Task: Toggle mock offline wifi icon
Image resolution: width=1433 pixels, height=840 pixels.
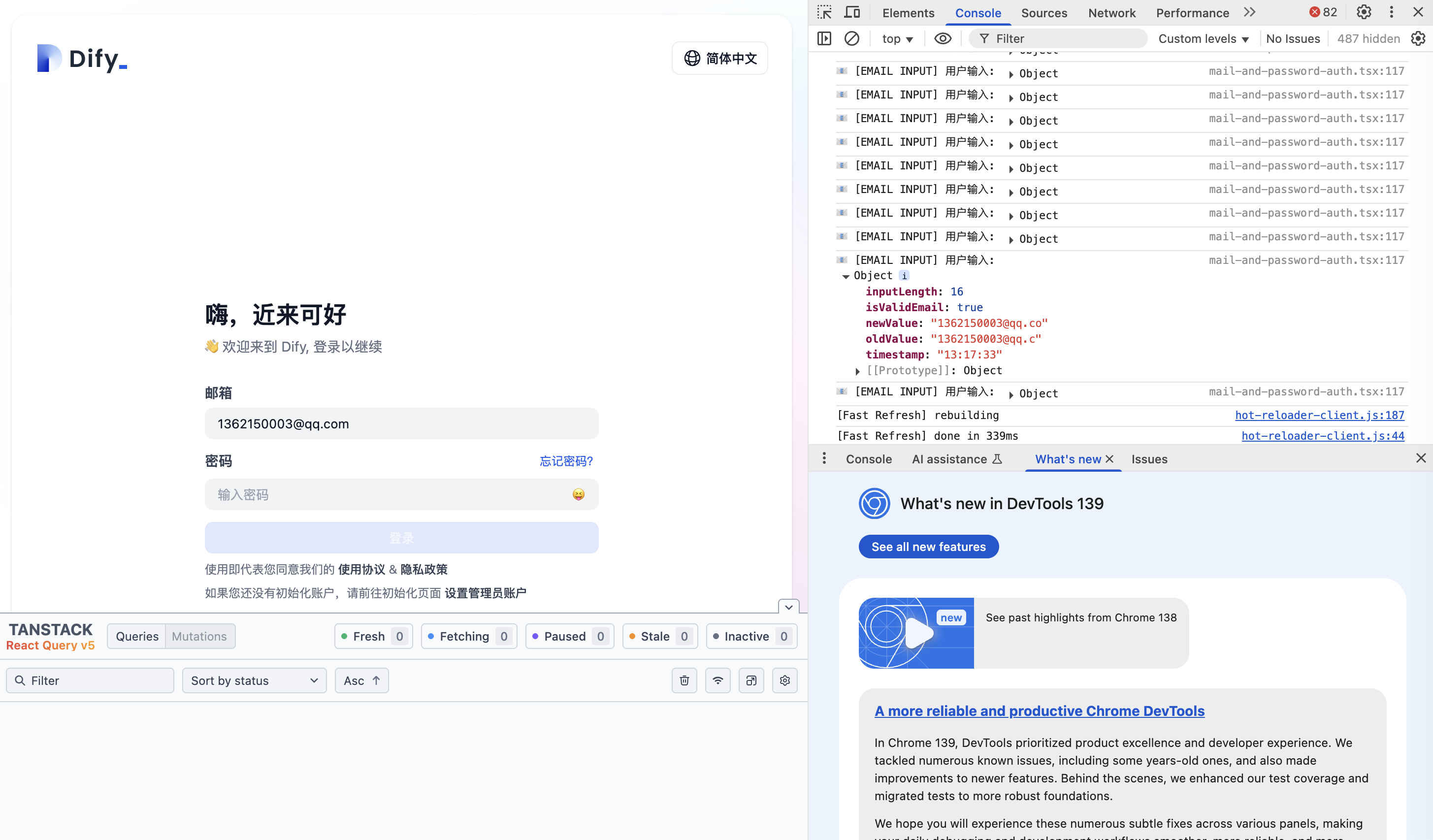Action: coord(717,681)
